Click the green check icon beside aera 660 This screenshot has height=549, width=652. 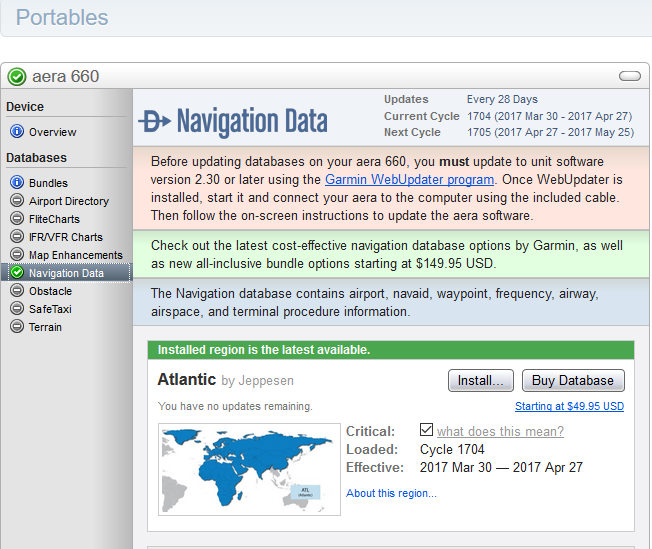[17, 77]
